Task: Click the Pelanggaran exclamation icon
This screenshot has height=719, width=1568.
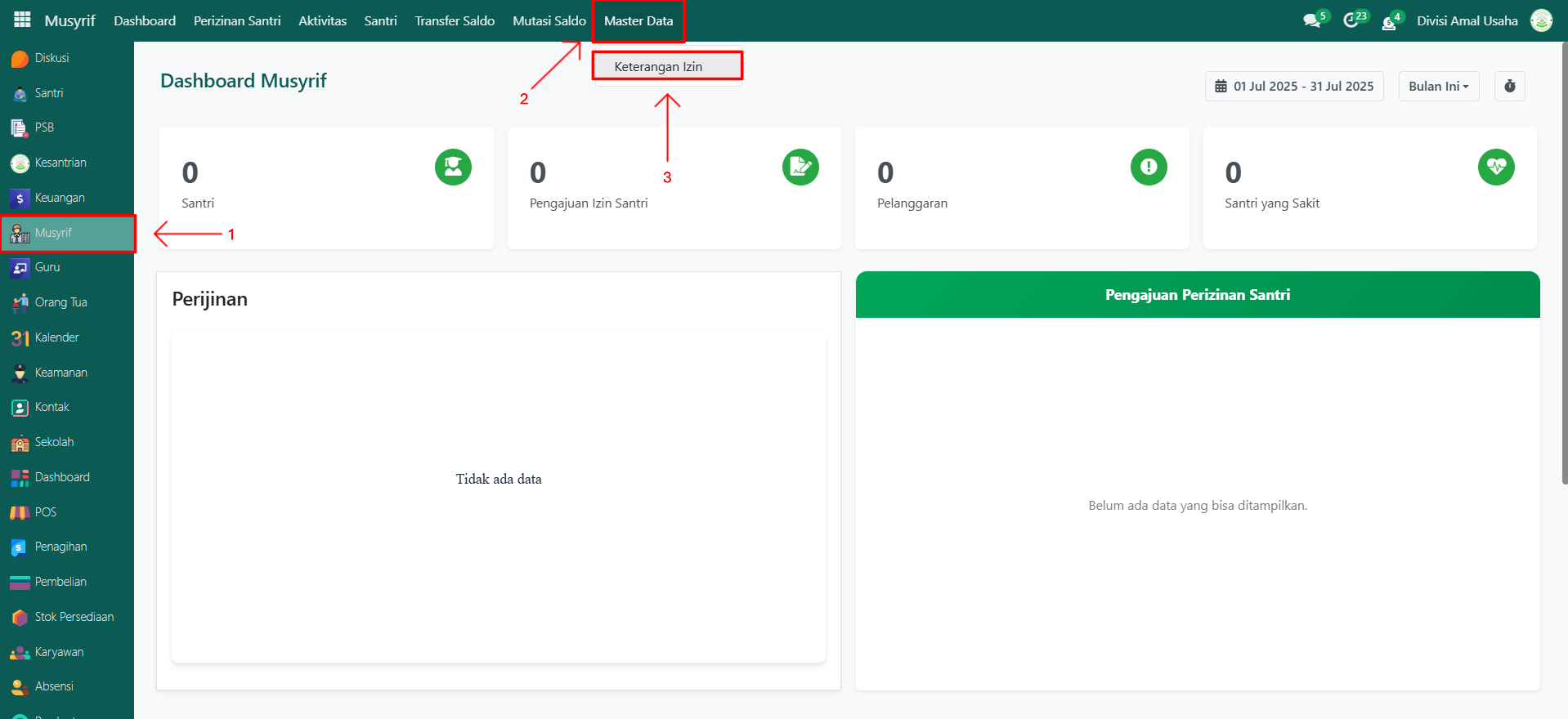Action: [1148, 167]
